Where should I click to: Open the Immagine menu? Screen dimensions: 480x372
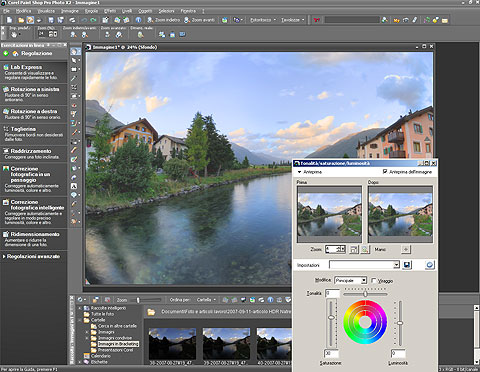tap(70, 11)
